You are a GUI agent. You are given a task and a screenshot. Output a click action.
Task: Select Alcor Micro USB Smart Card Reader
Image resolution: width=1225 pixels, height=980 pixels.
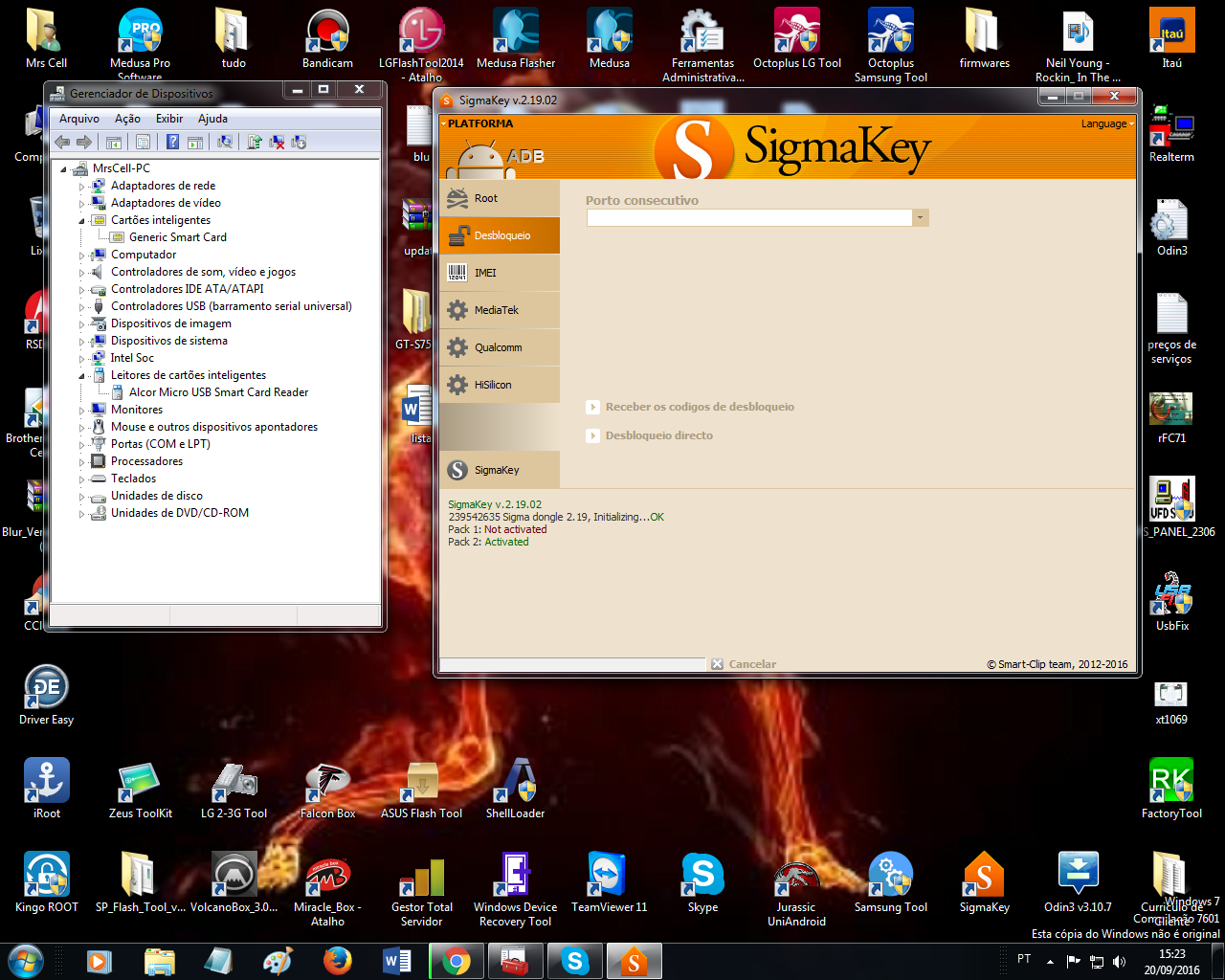click(x=218, y=392)
